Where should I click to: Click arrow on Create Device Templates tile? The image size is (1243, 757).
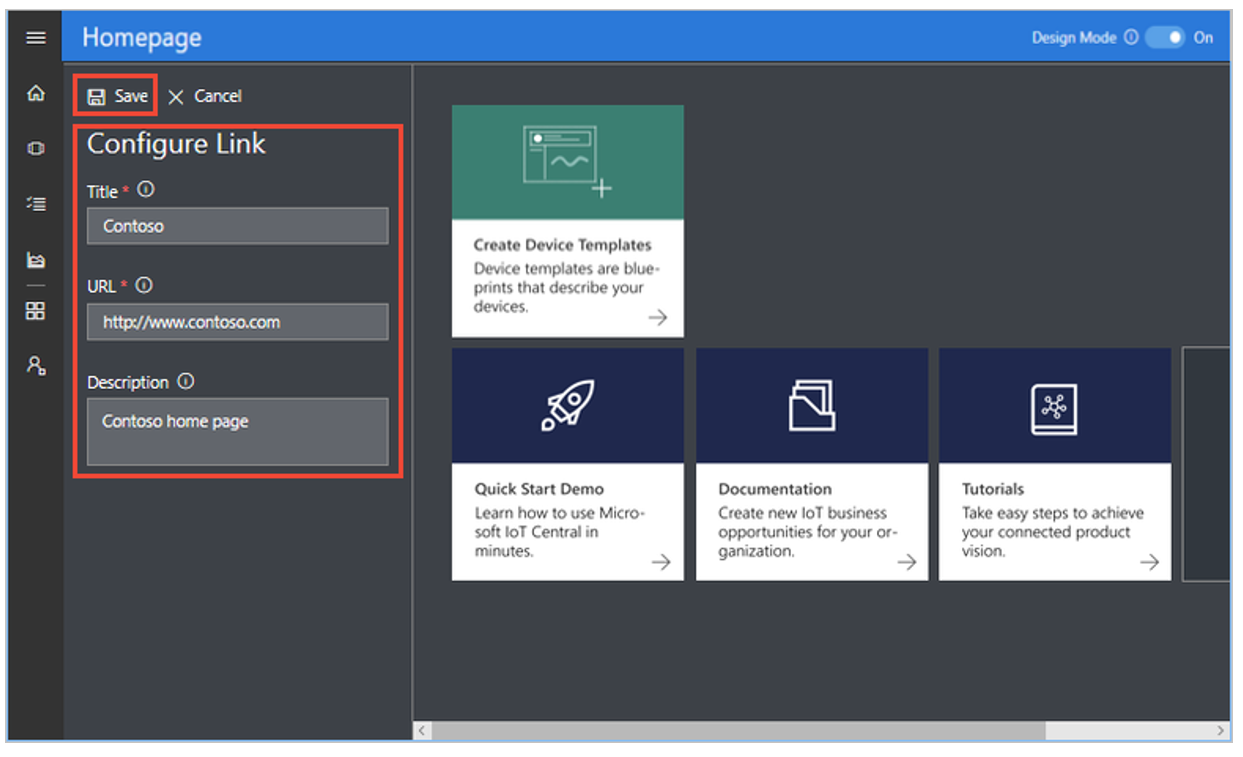coord(658,318)
